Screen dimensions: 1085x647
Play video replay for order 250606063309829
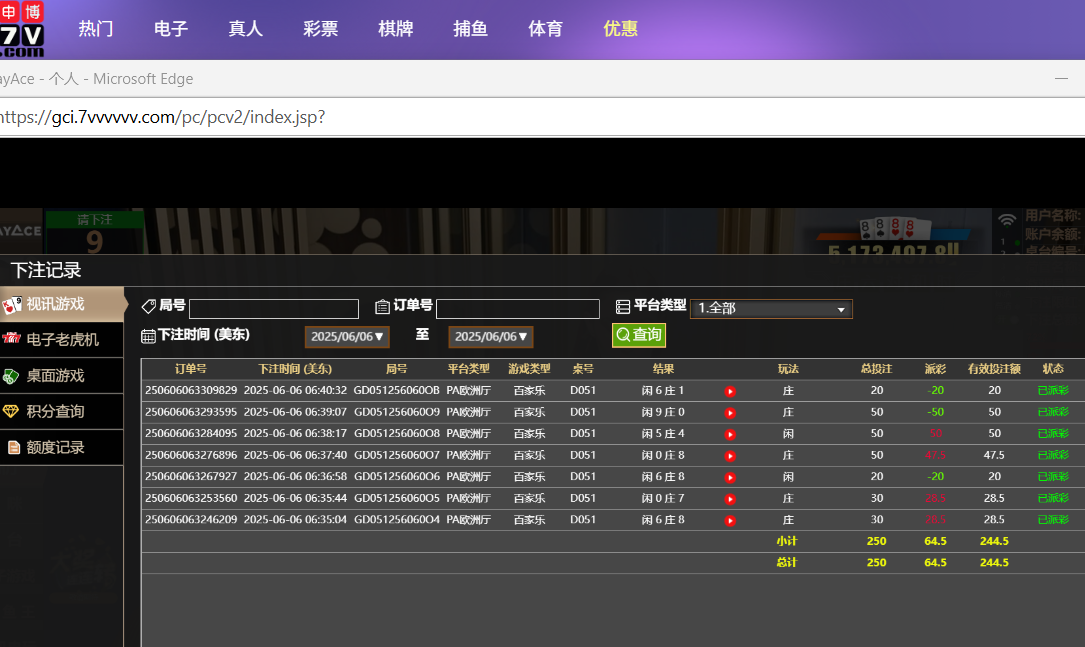click(730, 391)
